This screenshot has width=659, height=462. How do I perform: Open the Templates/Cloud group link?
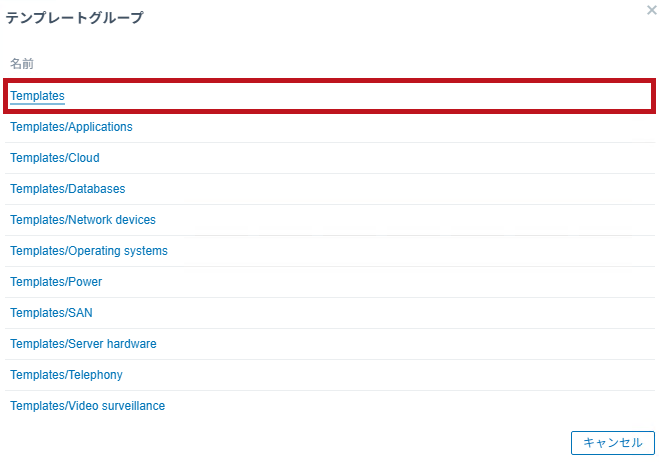(x=55, y=158)
